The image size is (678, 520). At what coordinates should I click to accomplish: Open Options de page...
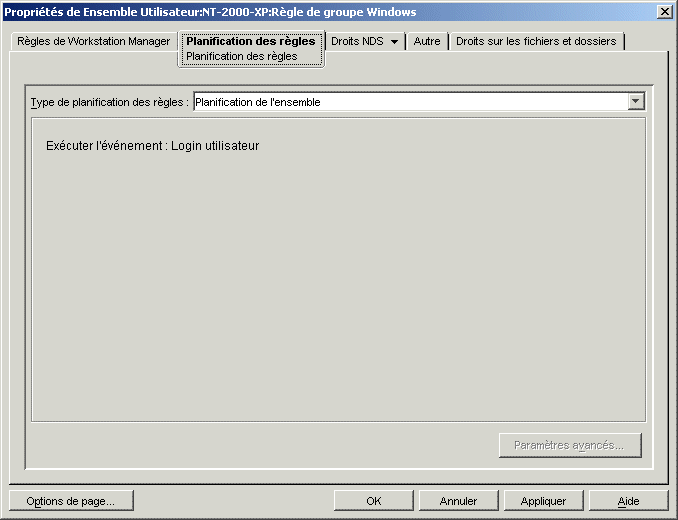coord(71,501)
